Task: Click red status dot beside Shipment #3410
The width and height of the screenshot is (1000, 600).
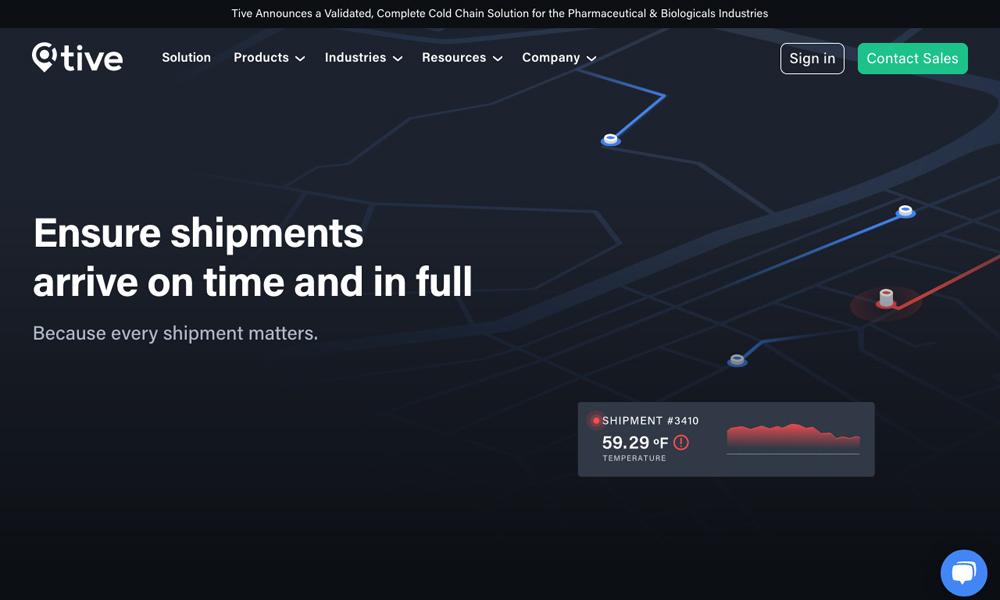Action: click(596, 421)
